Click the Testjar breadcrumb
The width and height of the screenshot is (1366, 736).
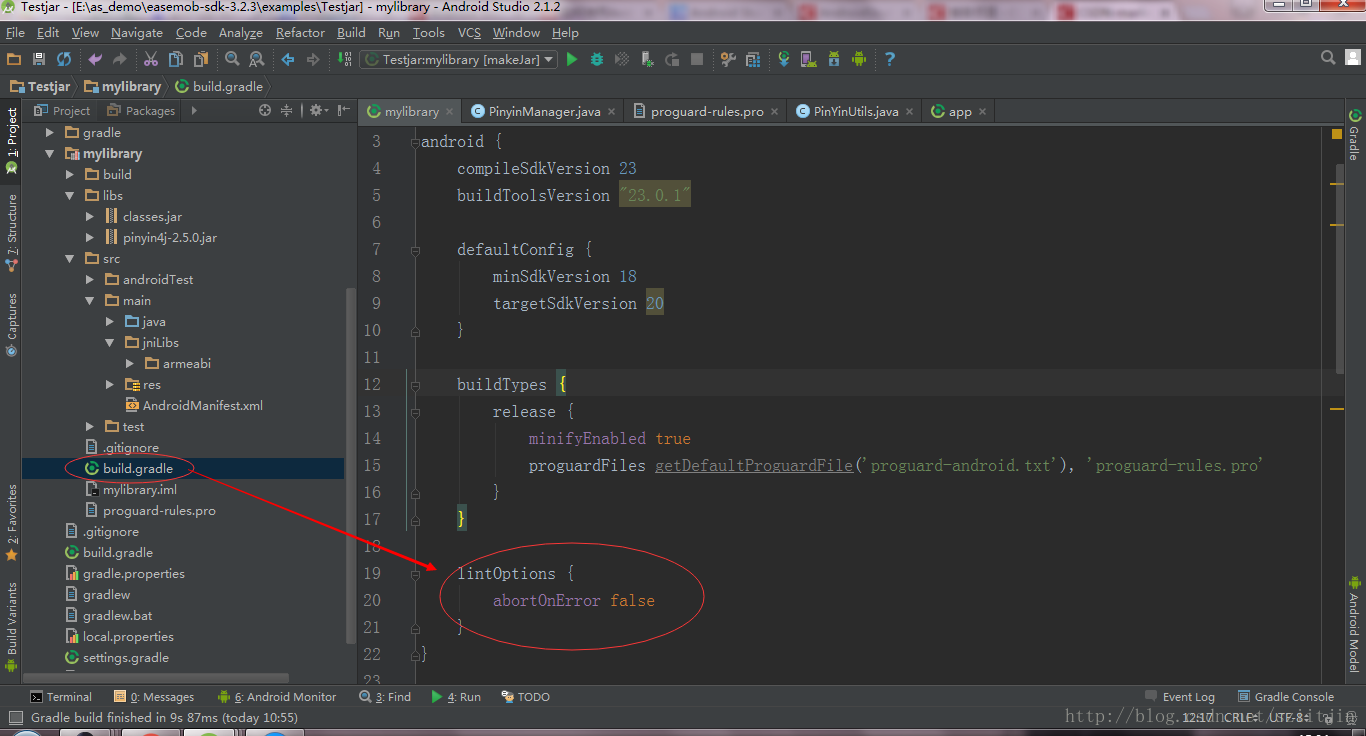43,86
